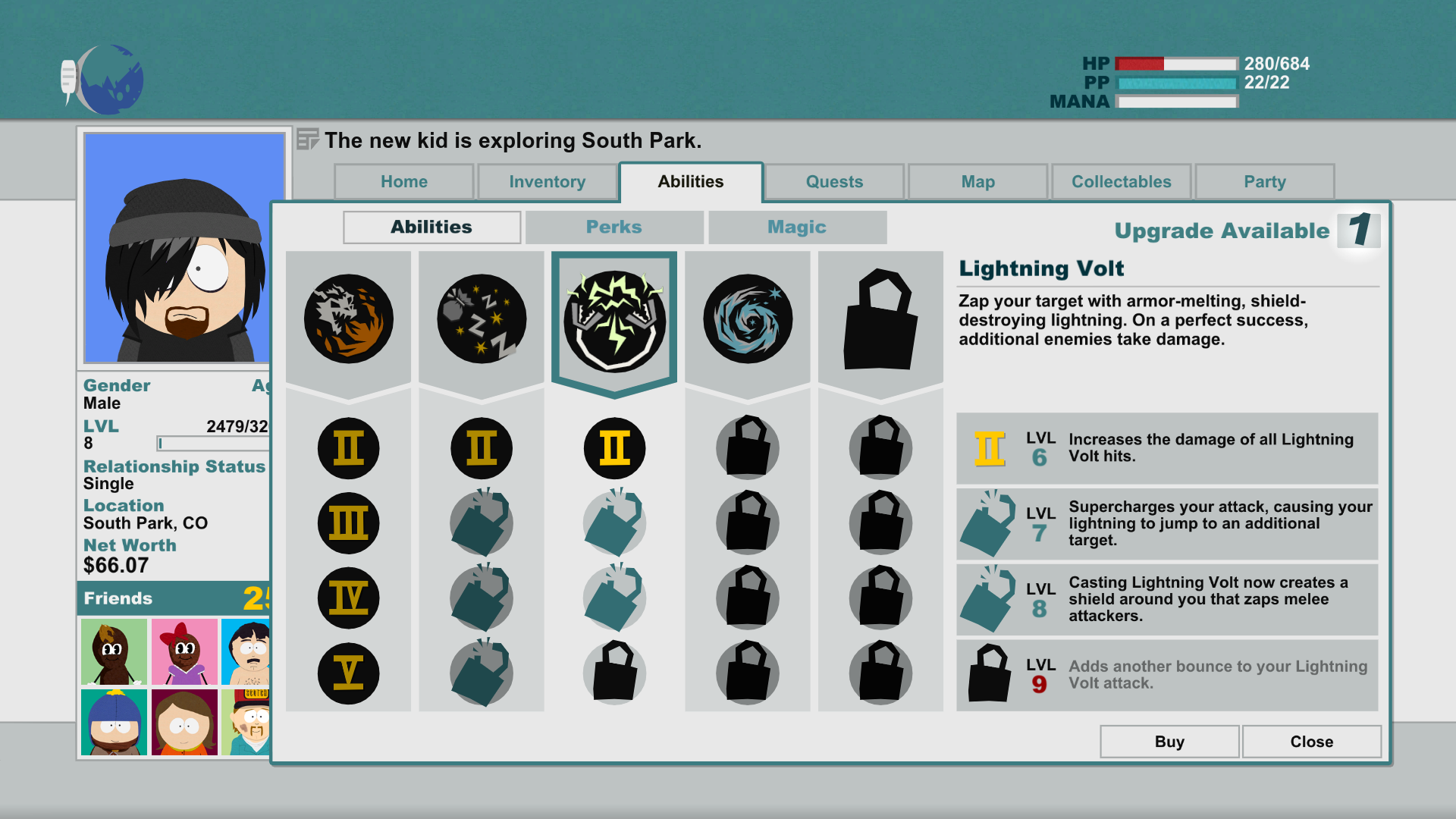Click the HP health bar
The height and width of the screenshot is (819, 1456).
[x=1176, y=64]
